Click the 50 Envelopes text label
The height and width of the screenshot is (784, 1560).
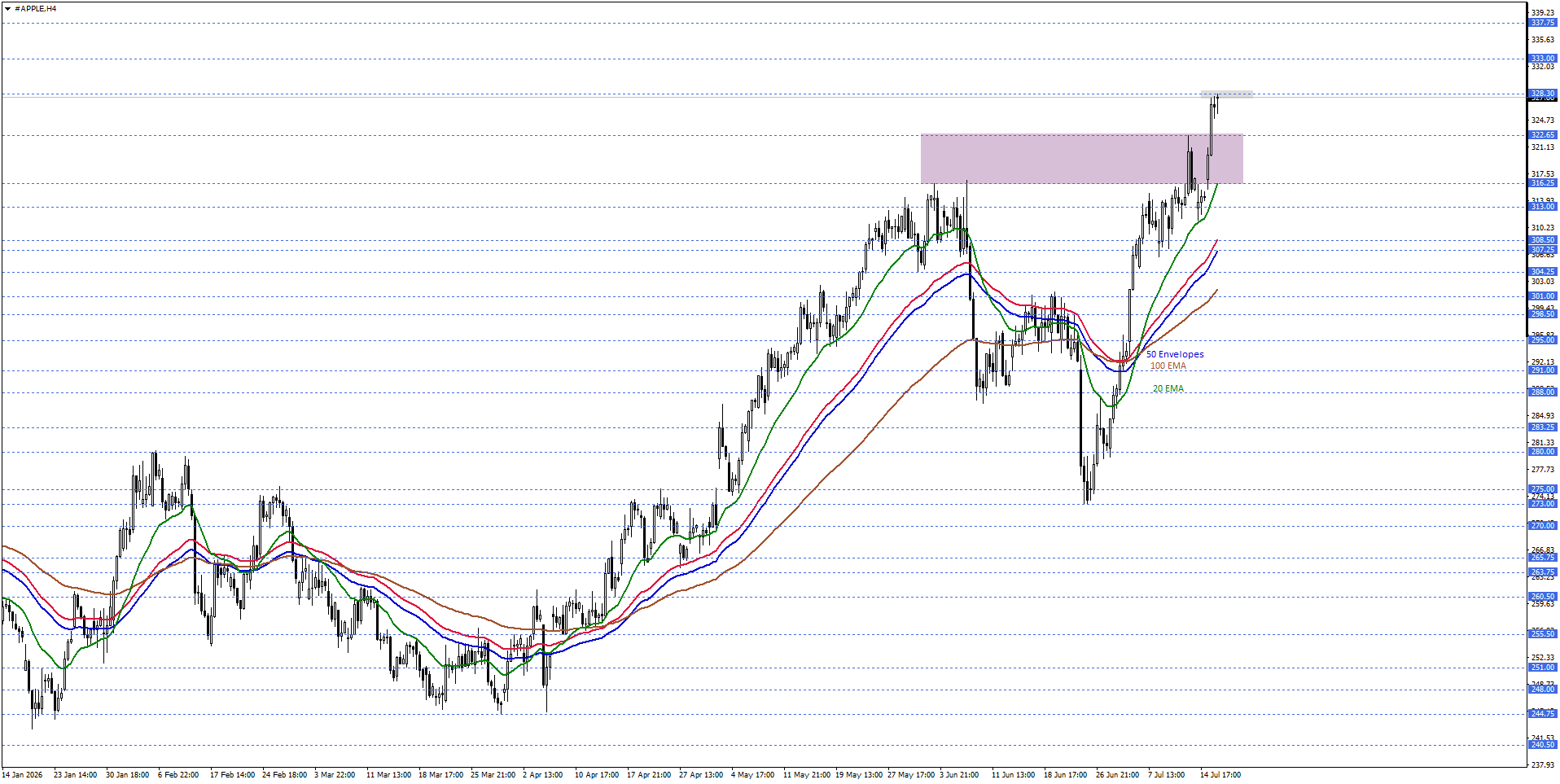point(1175,354)
